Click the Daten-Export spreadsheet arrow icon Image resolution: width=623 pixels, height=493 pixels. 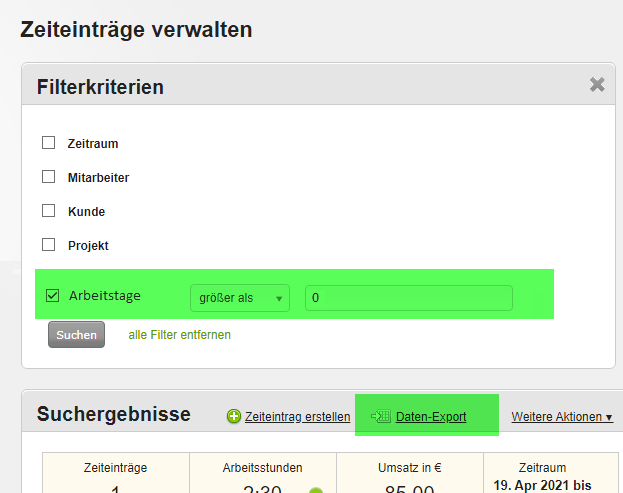[x=381, y=416]
